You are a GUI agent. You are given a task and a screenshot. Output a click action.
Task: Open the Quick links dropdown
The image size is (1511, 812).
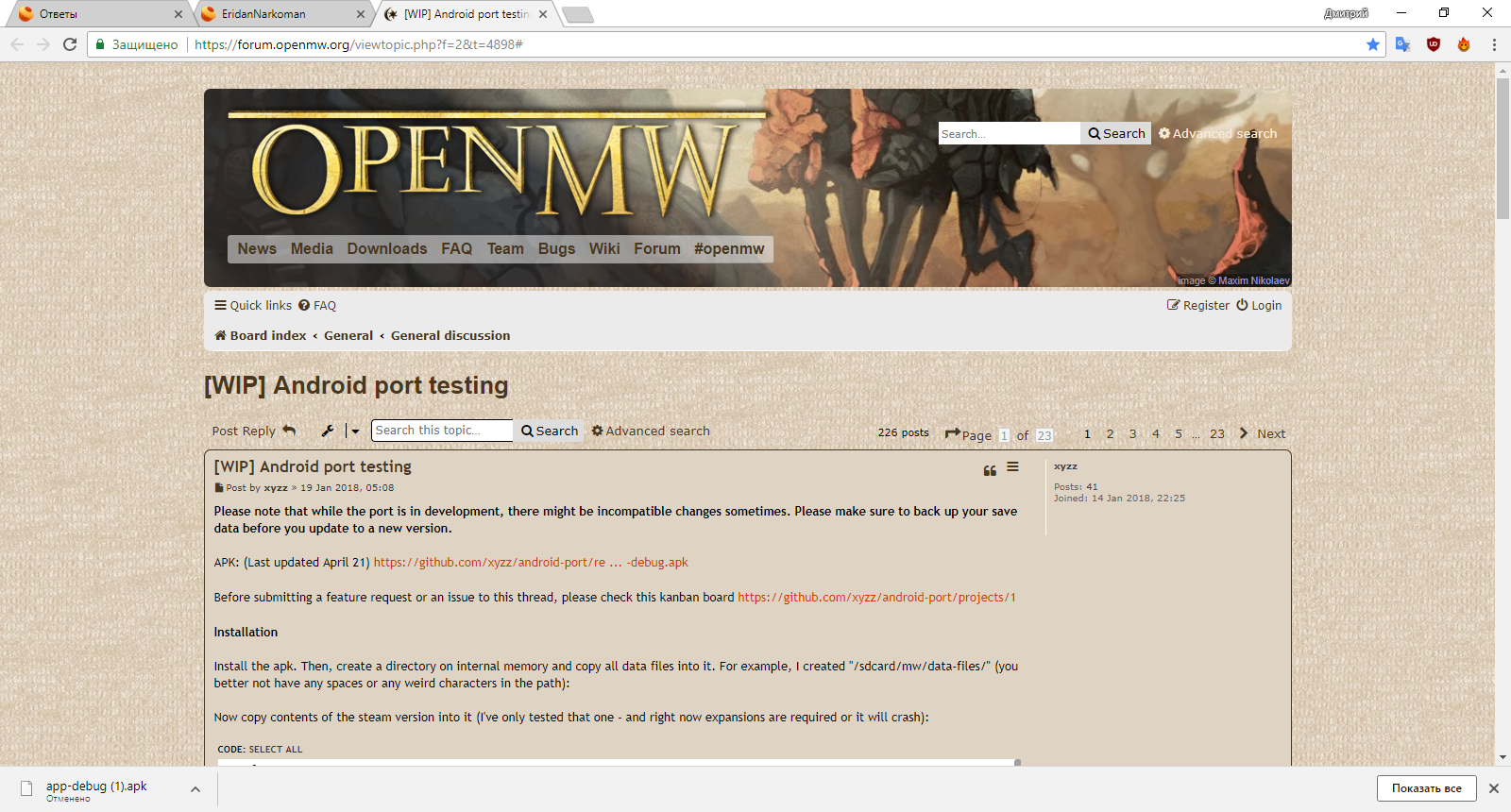click(x=253, y=305)
